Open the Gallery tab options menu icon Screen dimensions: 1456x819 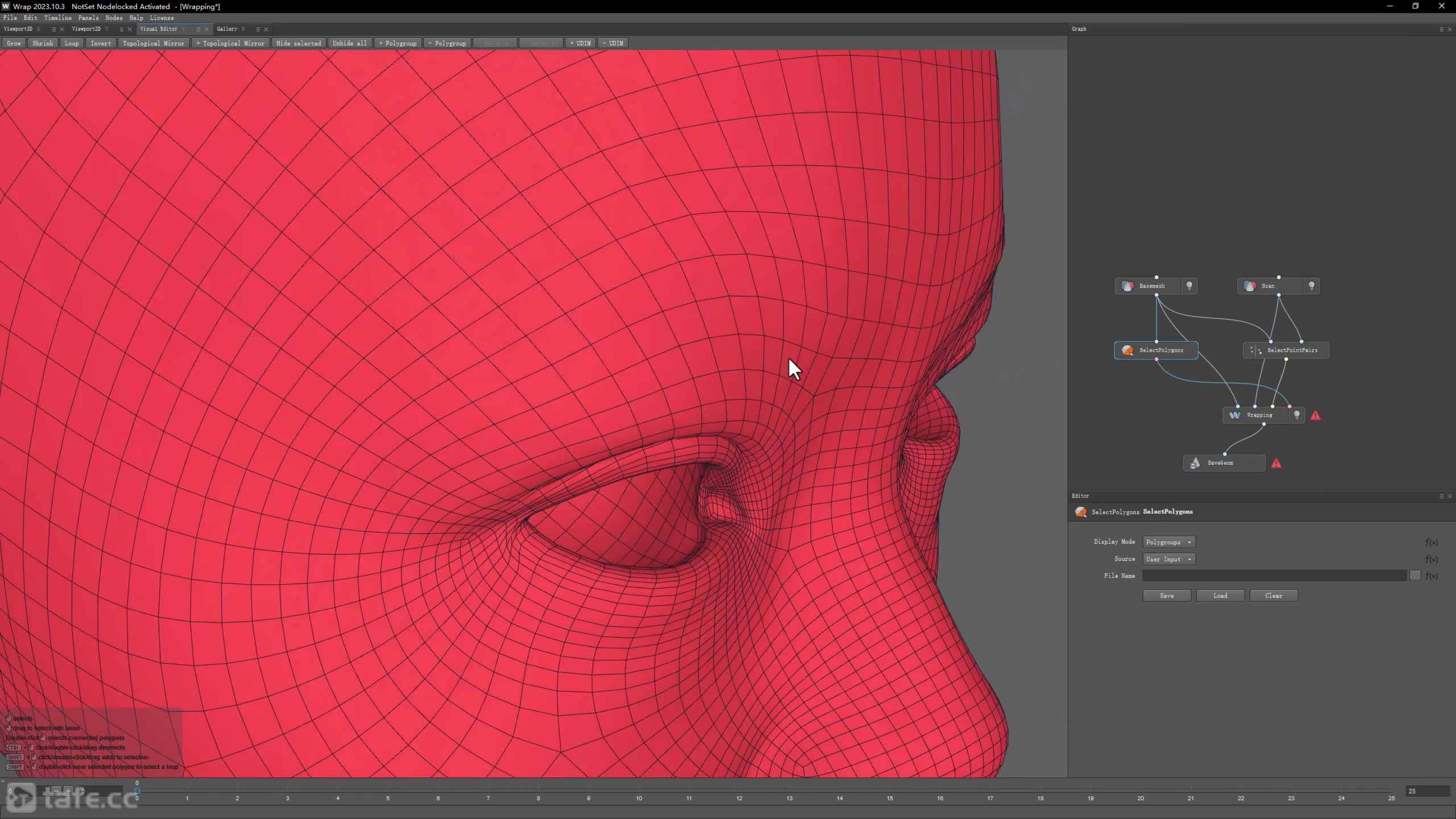pyautogui.click(x=258, y=29)
